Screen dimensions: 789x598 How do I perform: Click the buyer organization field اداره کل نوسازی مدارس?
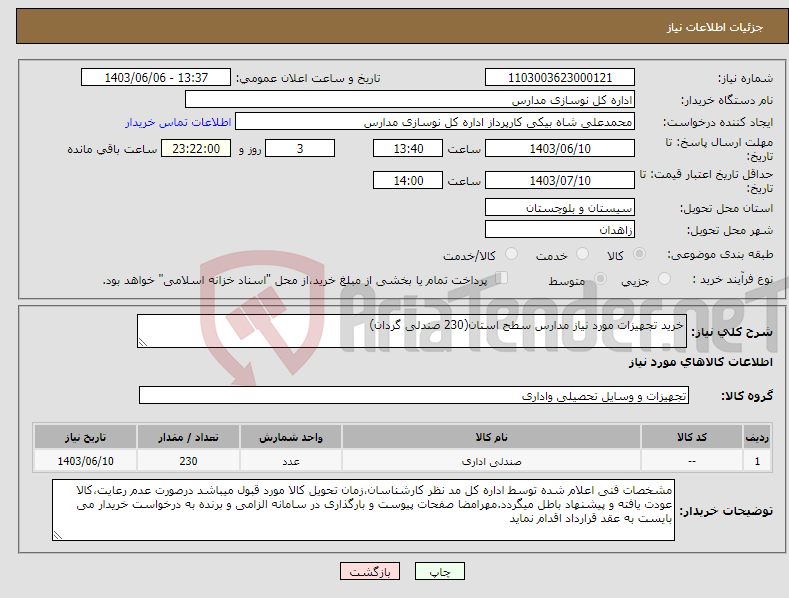pos(410,100)
